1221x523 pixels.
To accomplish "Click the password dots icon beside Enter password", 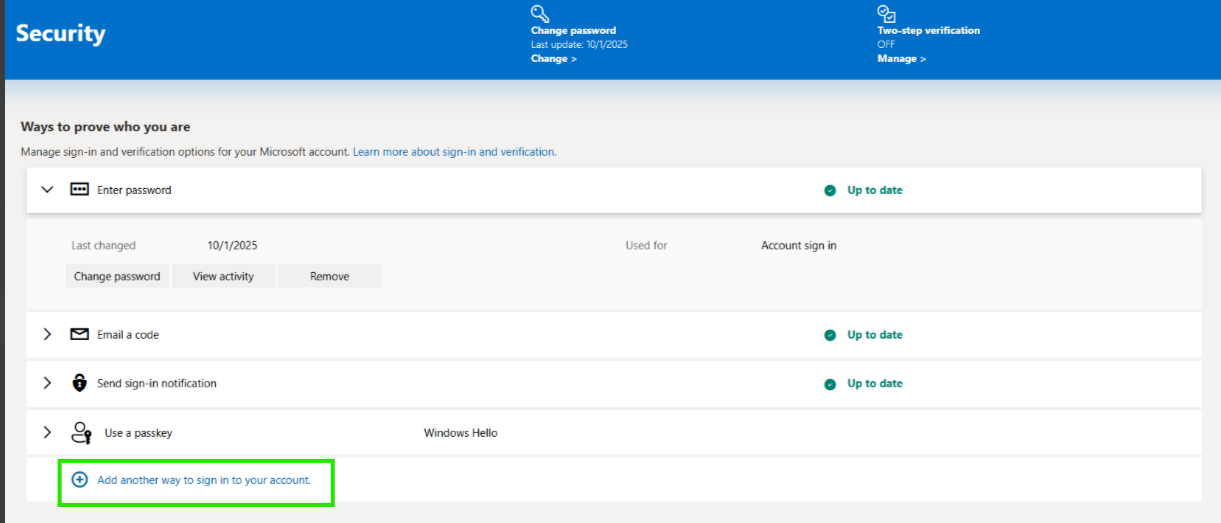I will [80, 189].
